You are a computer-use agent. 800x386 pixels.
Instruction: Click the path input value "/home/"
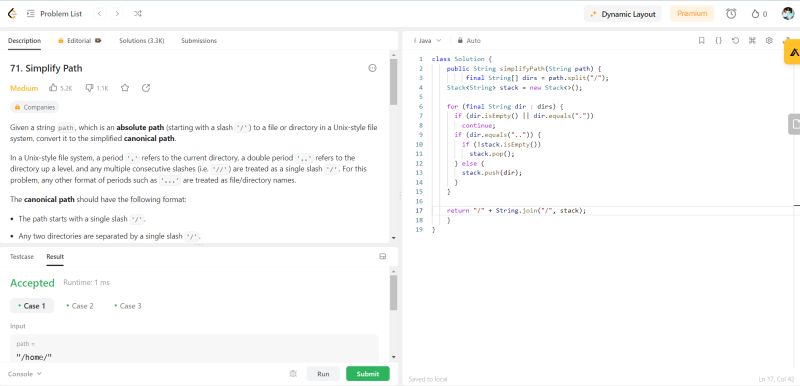(x=34, y=357)
